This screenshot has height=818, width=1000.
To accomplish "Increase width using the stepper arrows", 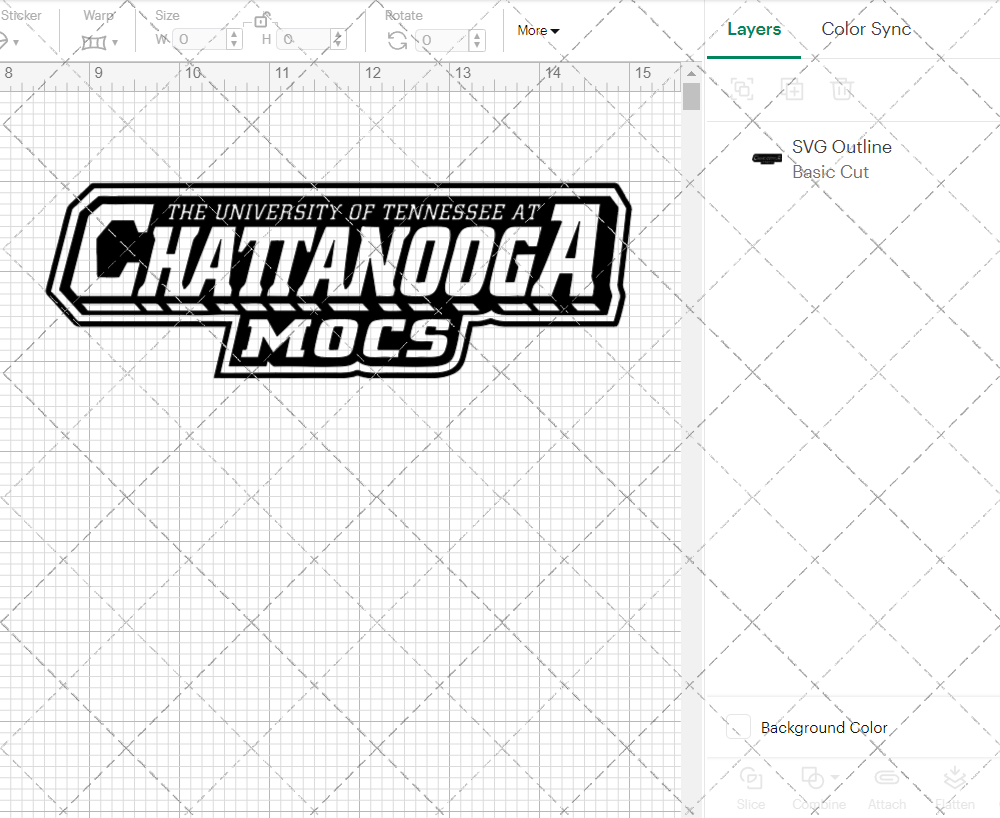I will click(234, 36).
